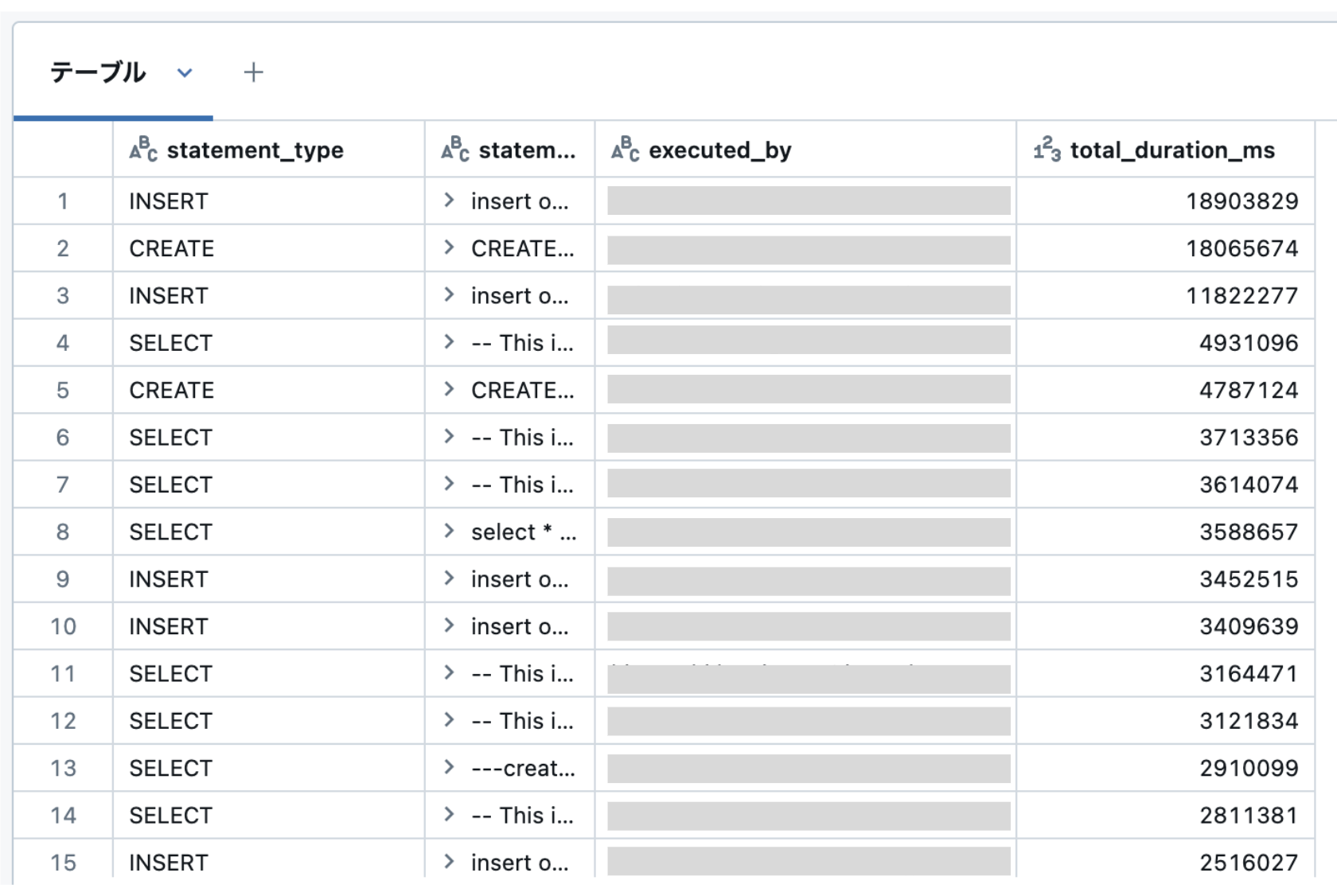1337x896 pixels.
Task: Select the CREATE cell in row 5
Action: click(269, 390)
